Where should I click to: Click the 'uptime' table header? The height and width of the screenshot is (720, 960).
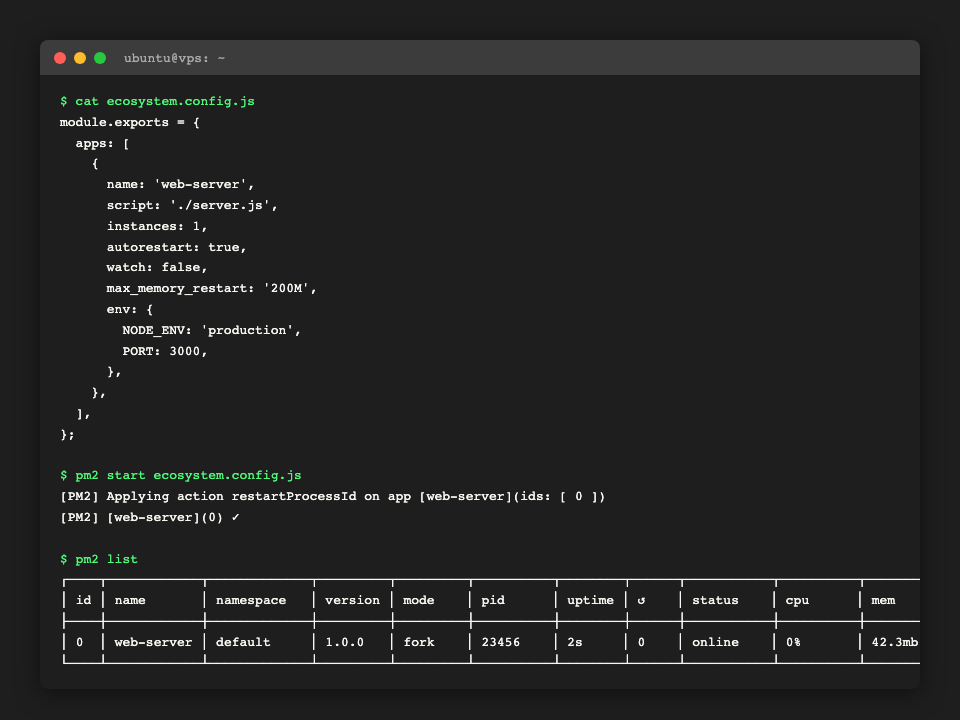(590, 601)
